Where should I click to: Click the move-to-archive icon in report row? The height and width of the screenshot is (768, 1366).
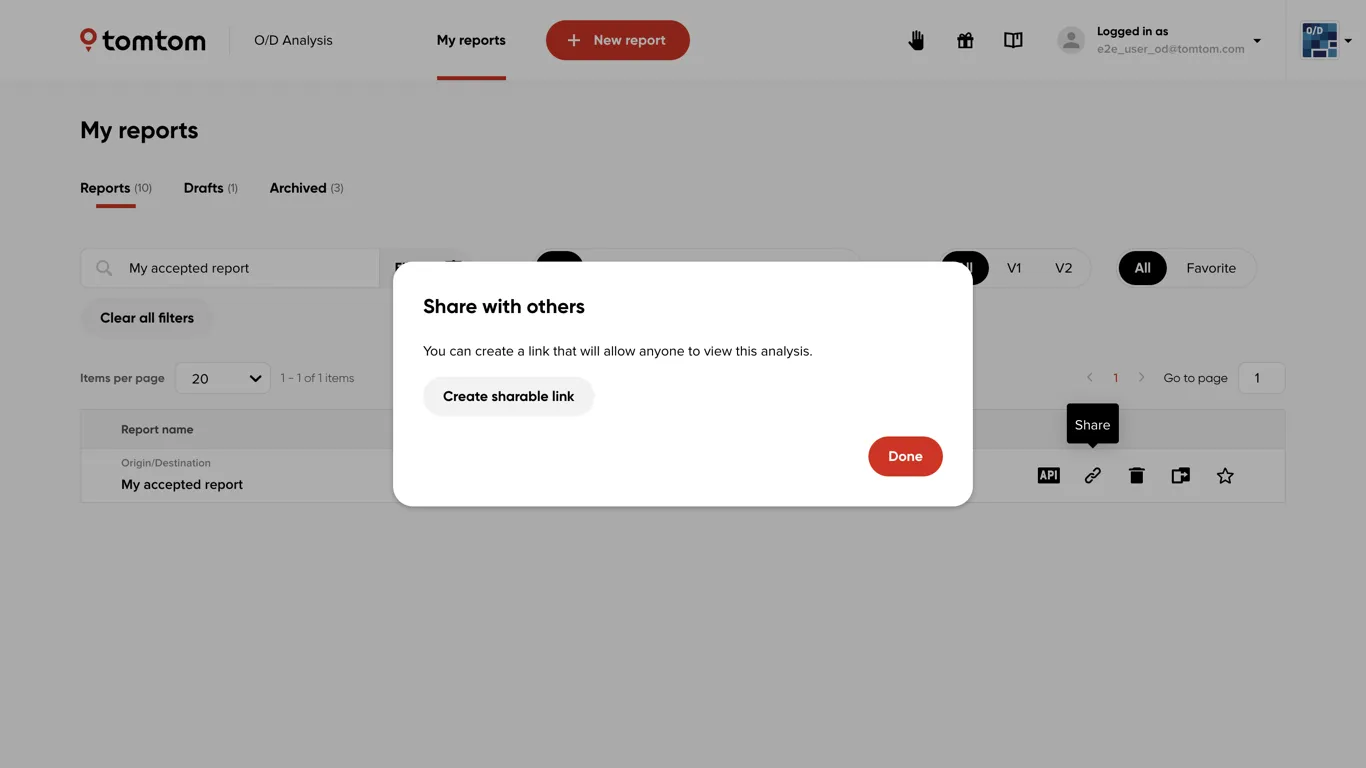(x=1181, y=476)
